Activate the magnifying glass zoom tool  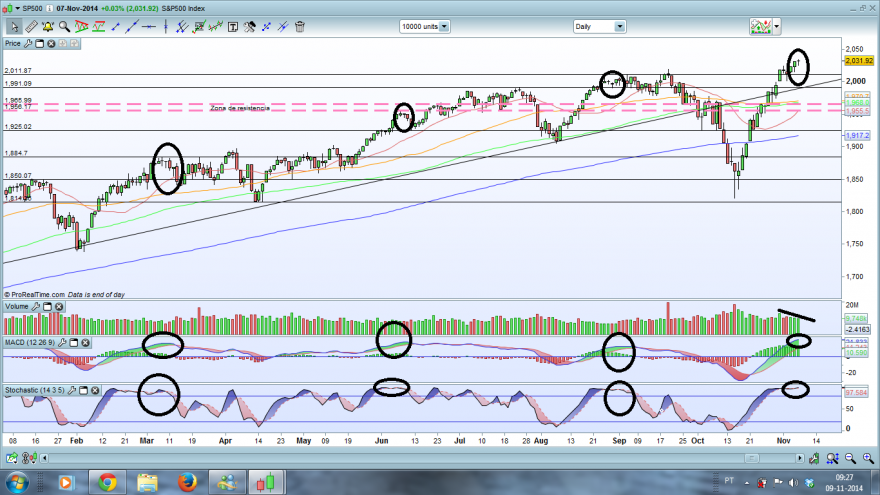click(65, 26)
